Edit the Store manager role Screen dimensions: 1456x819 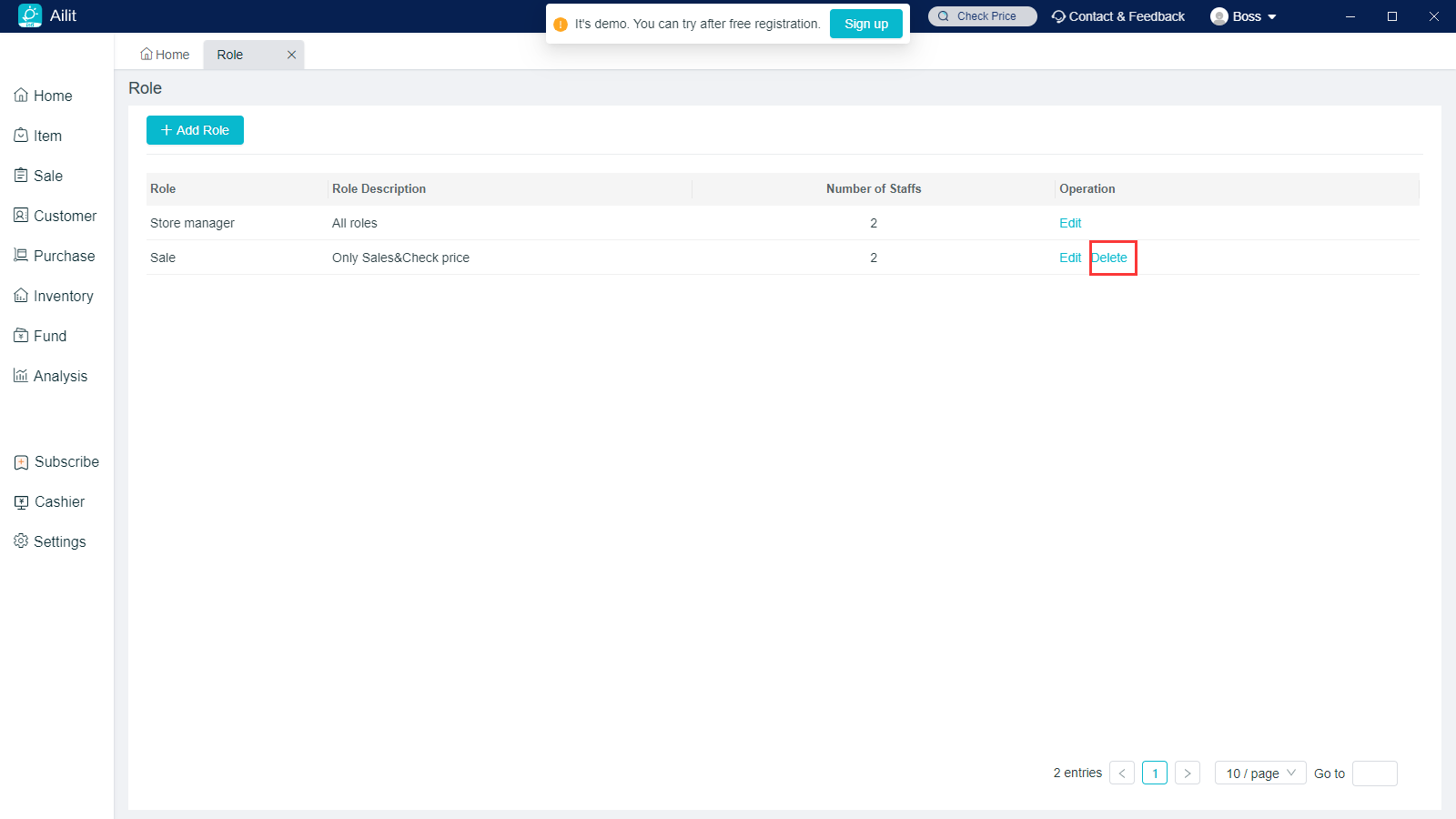click(x=1070, y=223)
